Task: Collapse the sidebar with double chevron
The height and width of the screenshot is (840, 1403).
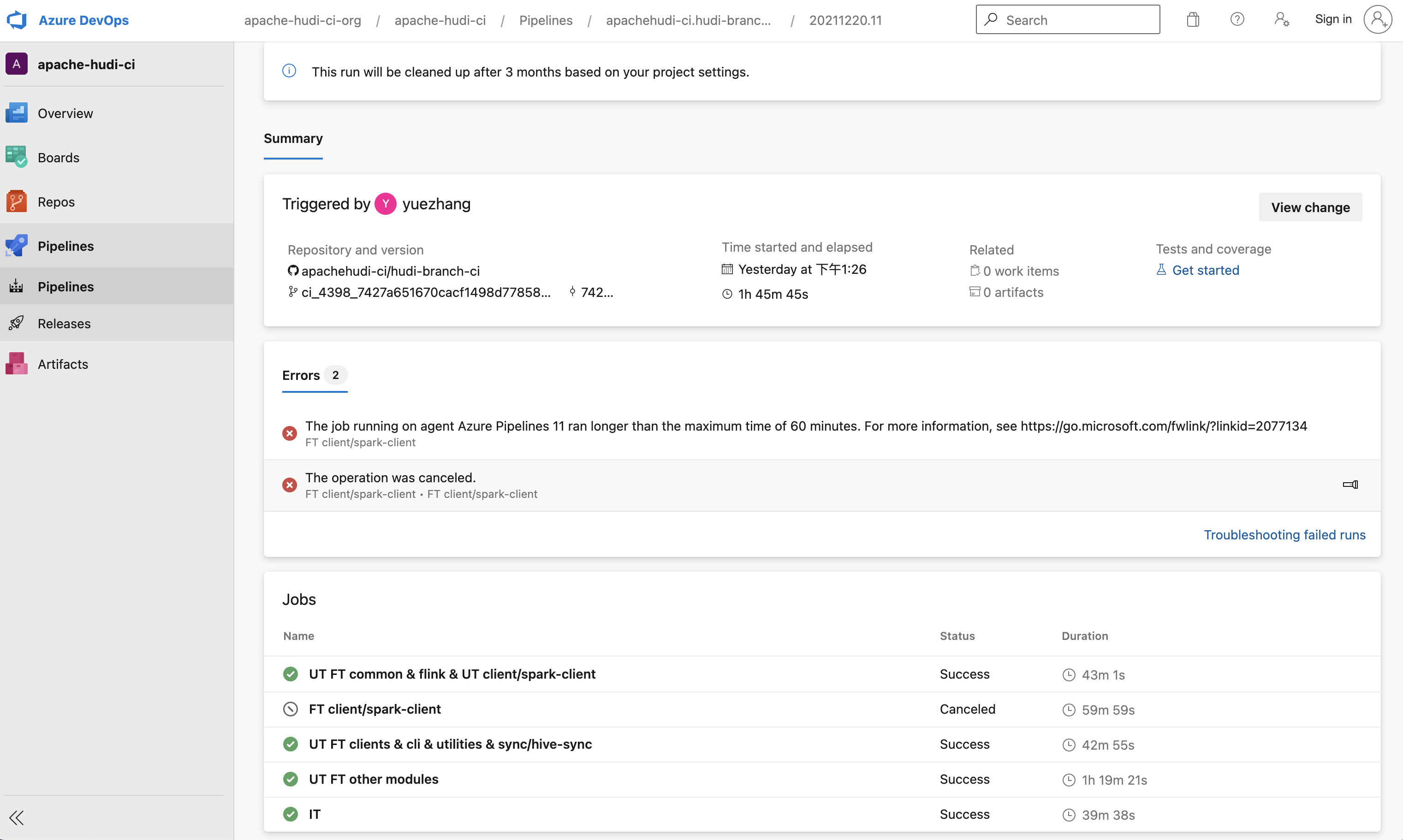Action: coord(17,817)
